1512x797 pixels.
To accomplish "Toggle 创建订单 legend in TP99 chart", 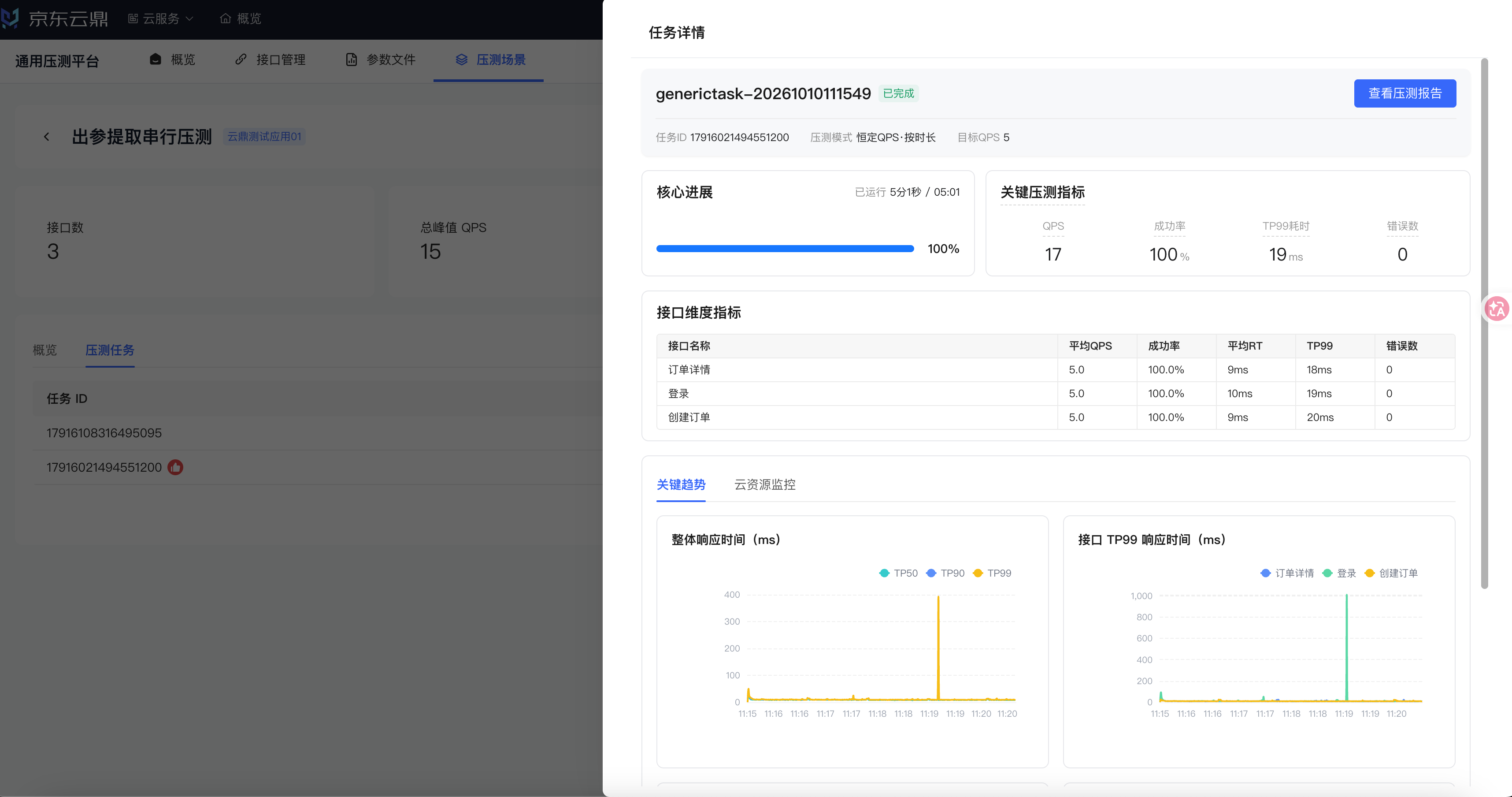I will point(1391,573).
